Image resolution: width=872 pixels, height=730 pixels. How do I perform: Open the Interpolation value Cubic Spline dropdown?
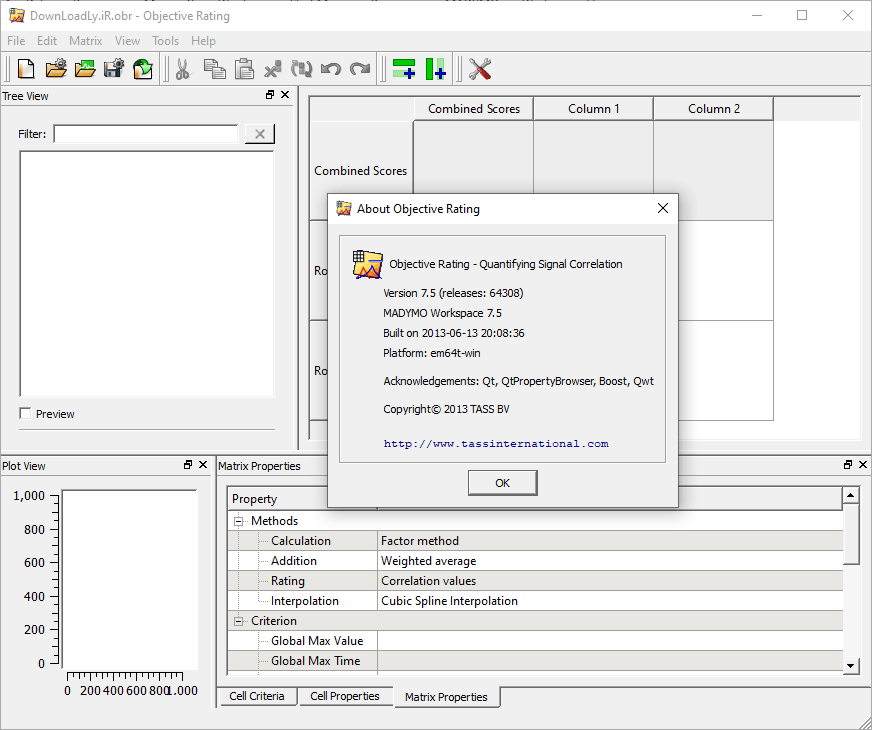(x=610, y=601)
